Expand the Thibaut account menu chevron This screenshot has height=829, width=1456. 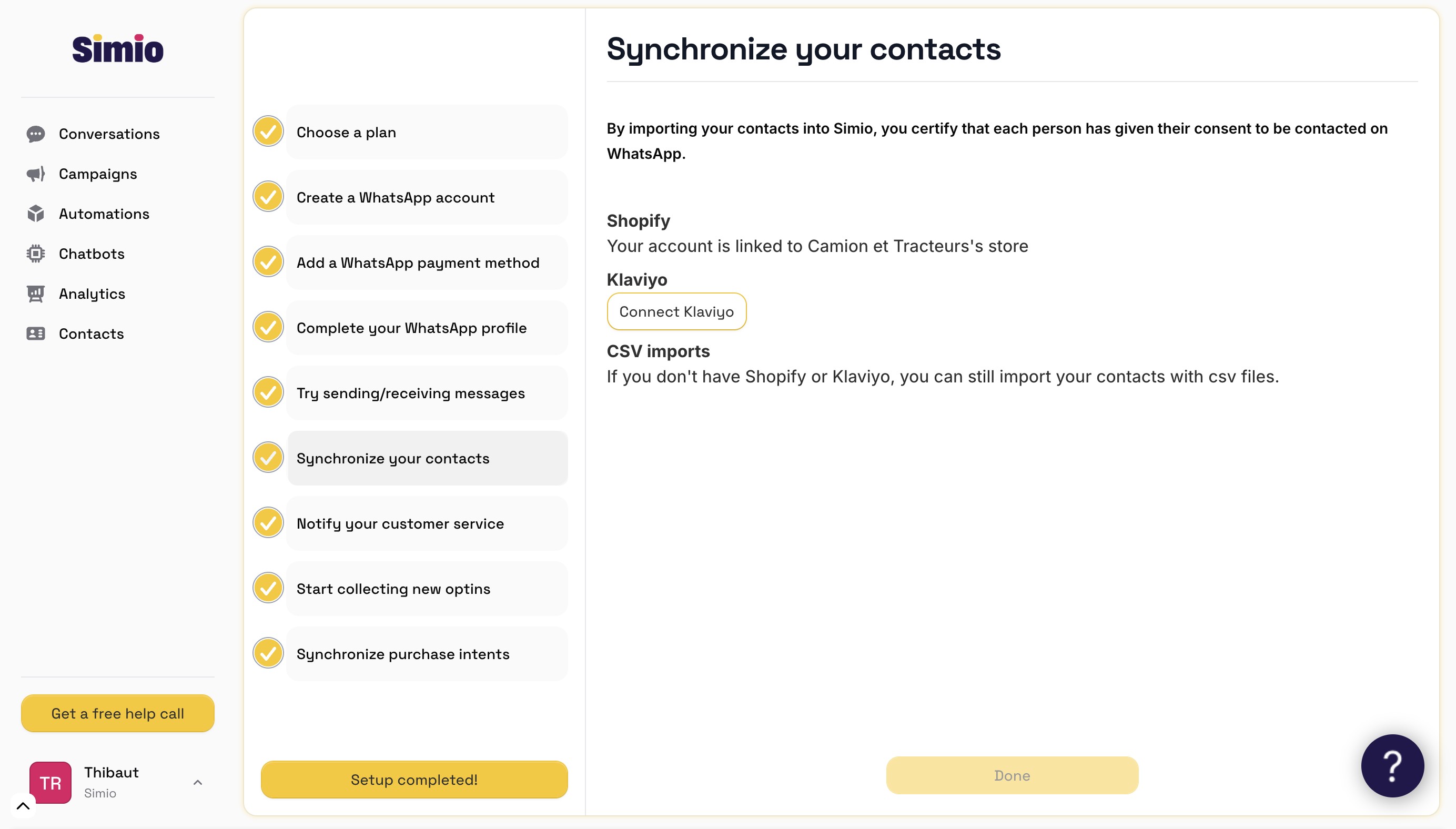pos(197,782)
